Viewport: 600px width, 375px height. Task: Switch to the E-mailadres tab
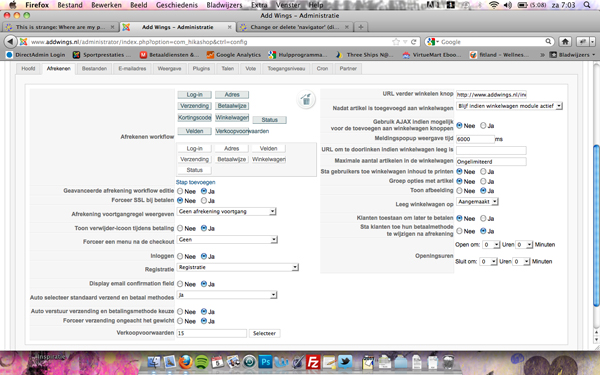tap(132, 68)
